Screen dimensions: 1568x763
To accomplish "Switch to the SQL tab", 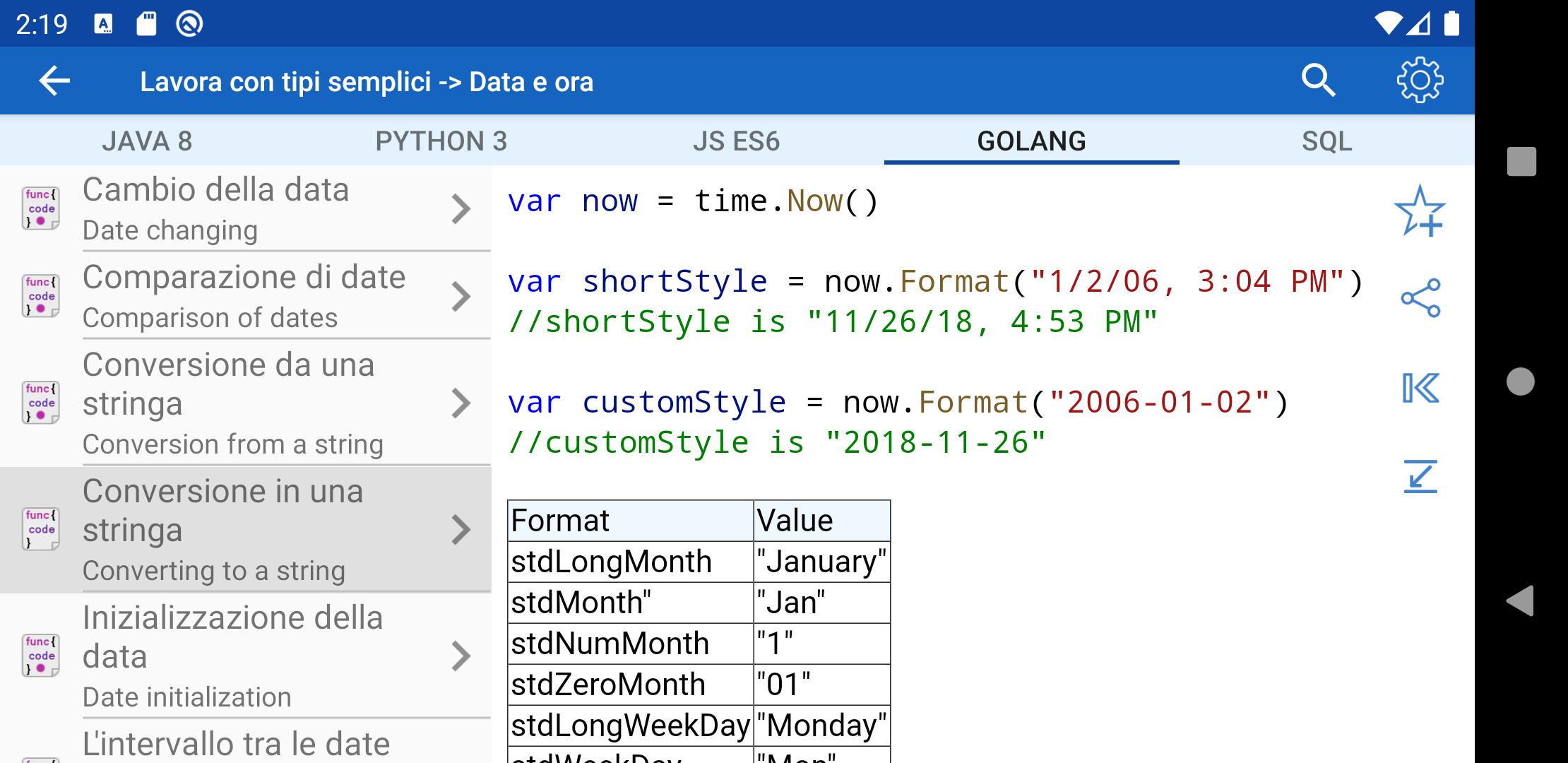I will click(x=1326, y=141).
